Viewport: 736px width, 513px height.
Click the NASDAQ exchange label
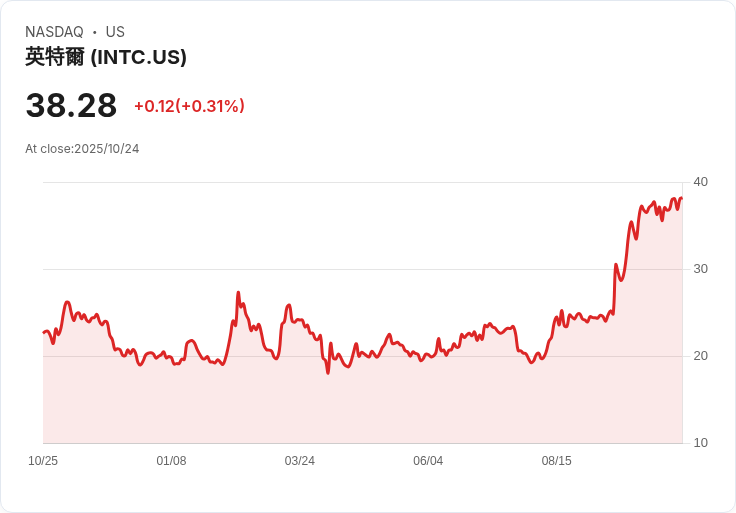coord(54,32)
